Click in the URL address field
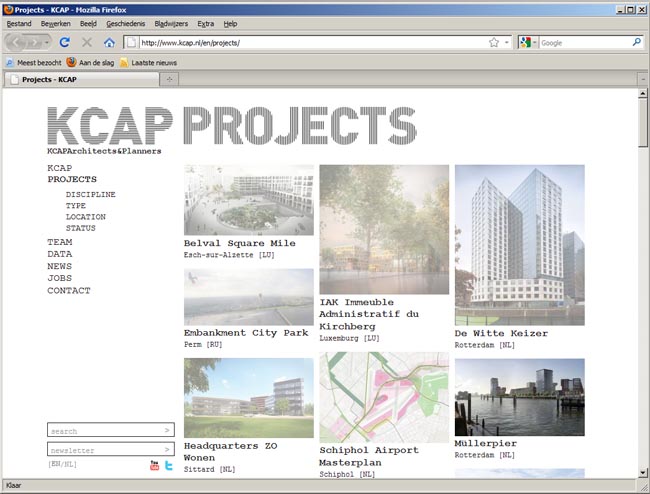The width and height of the screenshot is (650, 494). pyautogui.click(x=313, y=42)
